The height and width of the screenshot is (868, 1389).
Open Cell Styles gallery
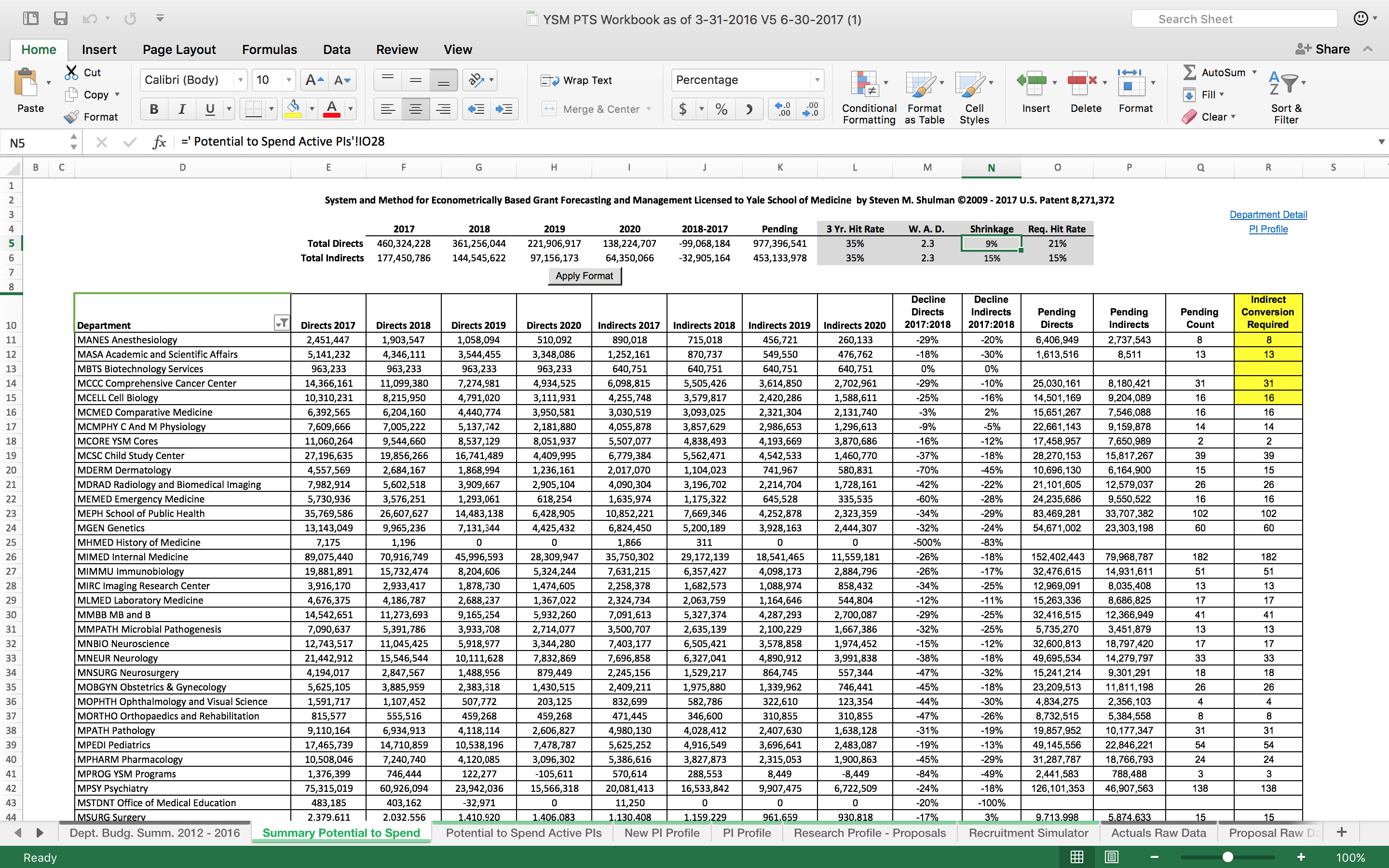tap(974, 96)
